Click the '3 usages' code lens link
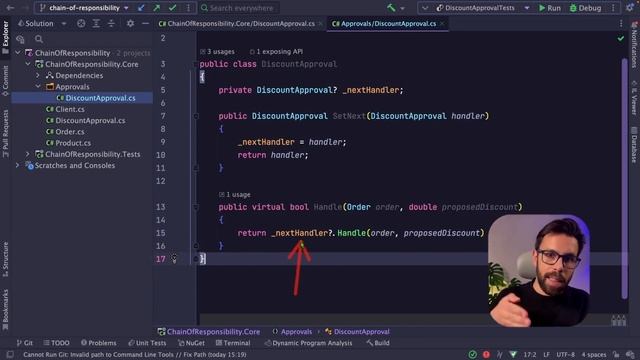This screenshot has height=360, width=640. [218, 51]
